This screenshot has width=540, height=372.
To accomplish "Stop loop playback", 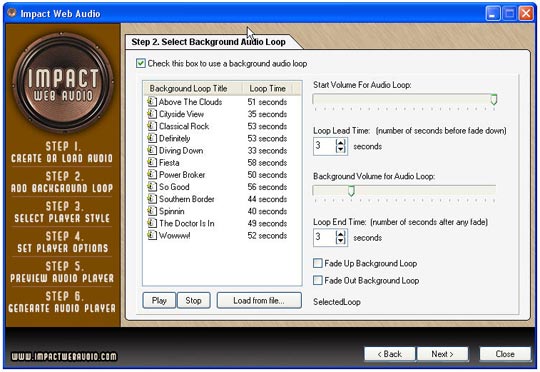I will pos(194,301).
